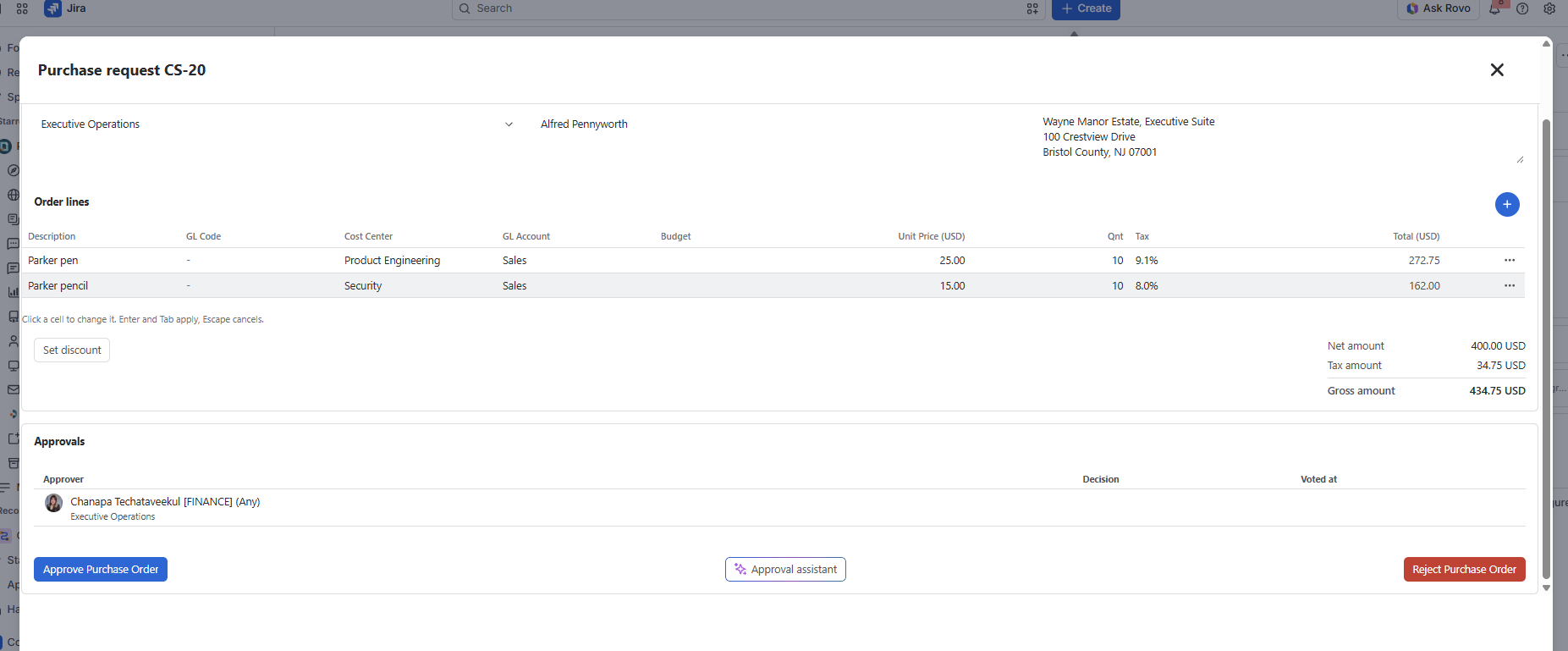Click Sales GL account in Parker pen row
This screenshot has height=651, width=1568.
point(514,261)
